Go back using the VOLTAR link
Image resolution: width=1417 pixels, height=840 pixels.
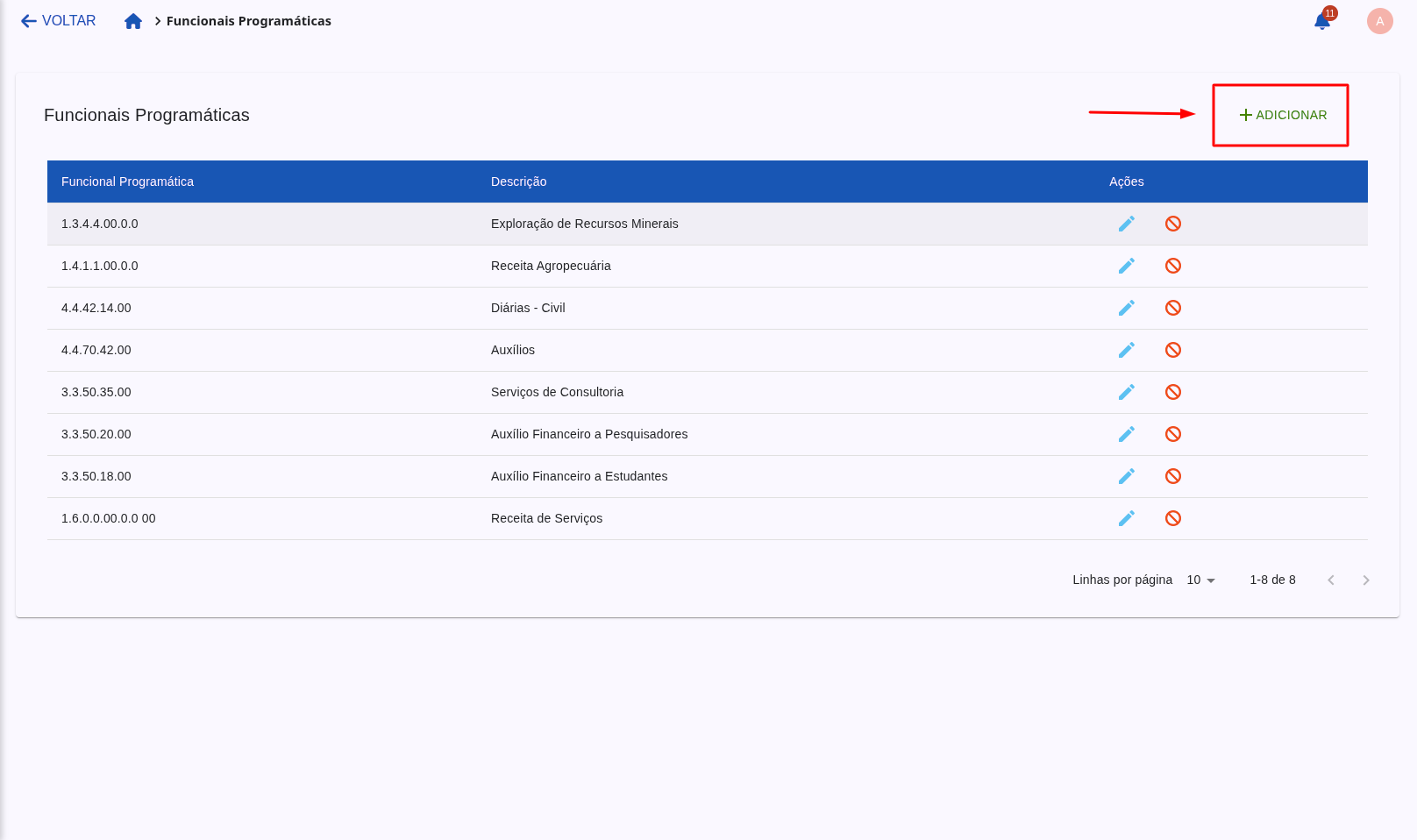pos(58,21)
